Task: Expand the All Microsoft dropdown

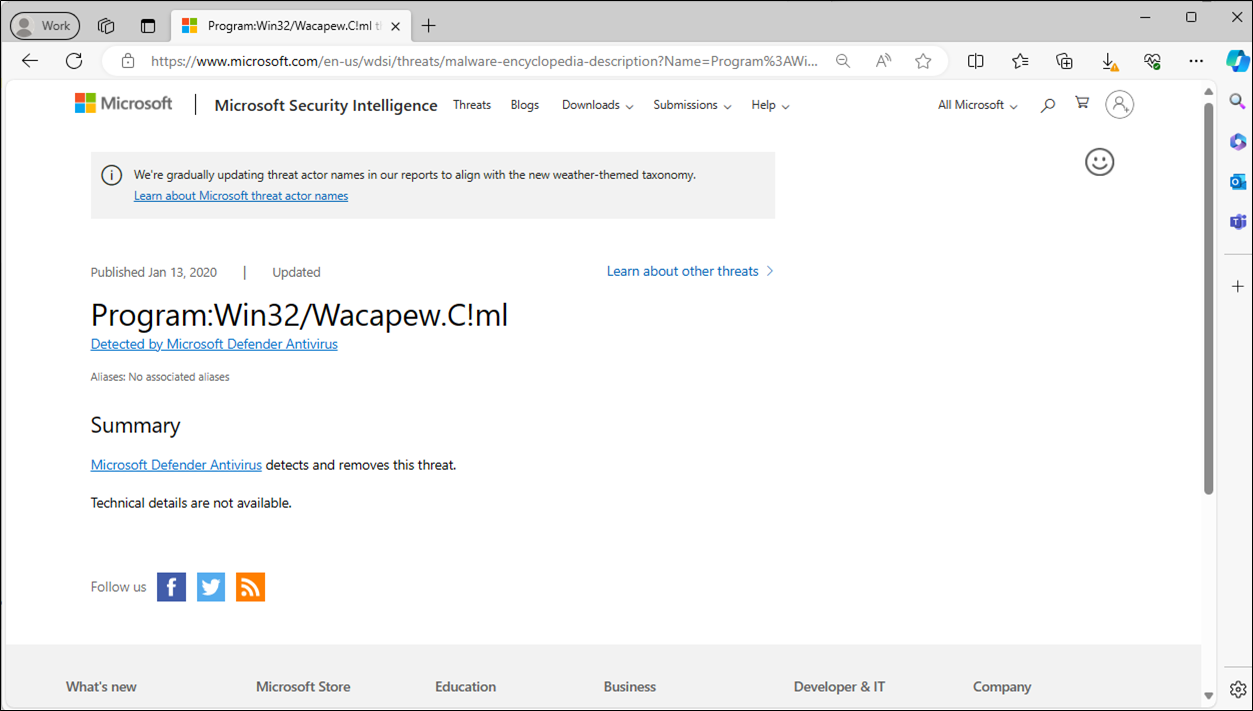Action: (978, 105)
